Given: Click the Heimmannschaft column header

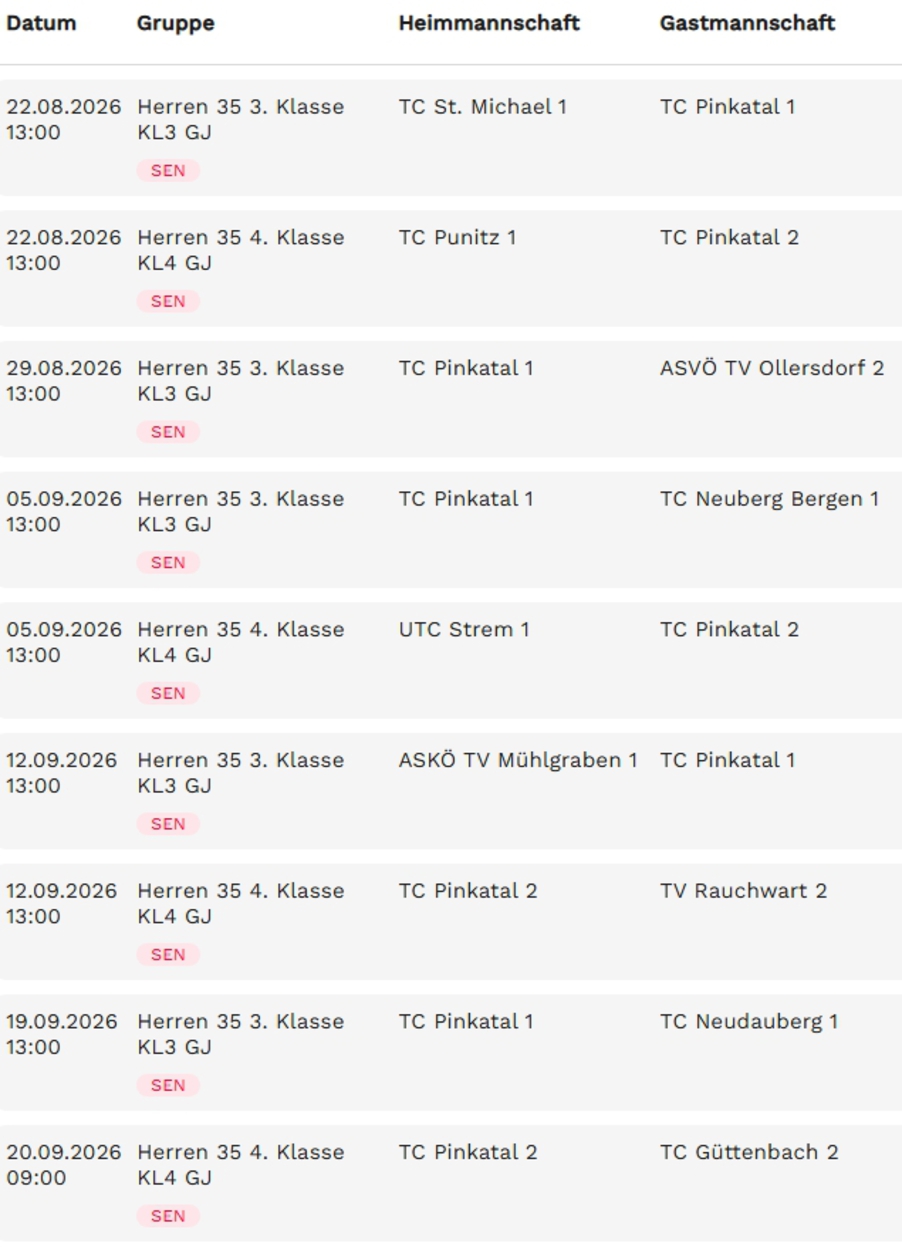Looking at the screenshot, I should pyautogui.click(x=488, y=23).
